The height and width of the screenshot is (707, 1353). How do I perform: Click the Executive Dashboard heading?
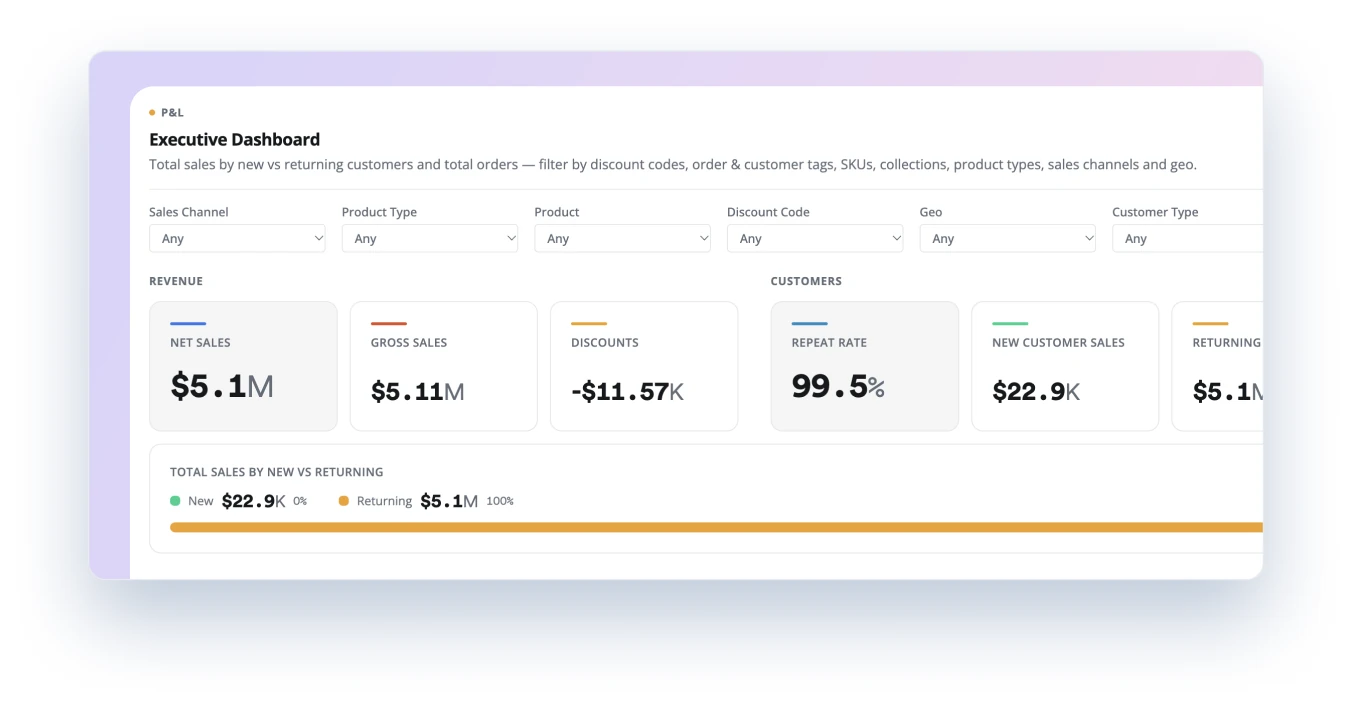pyautogui.click(x=235, y=139)
